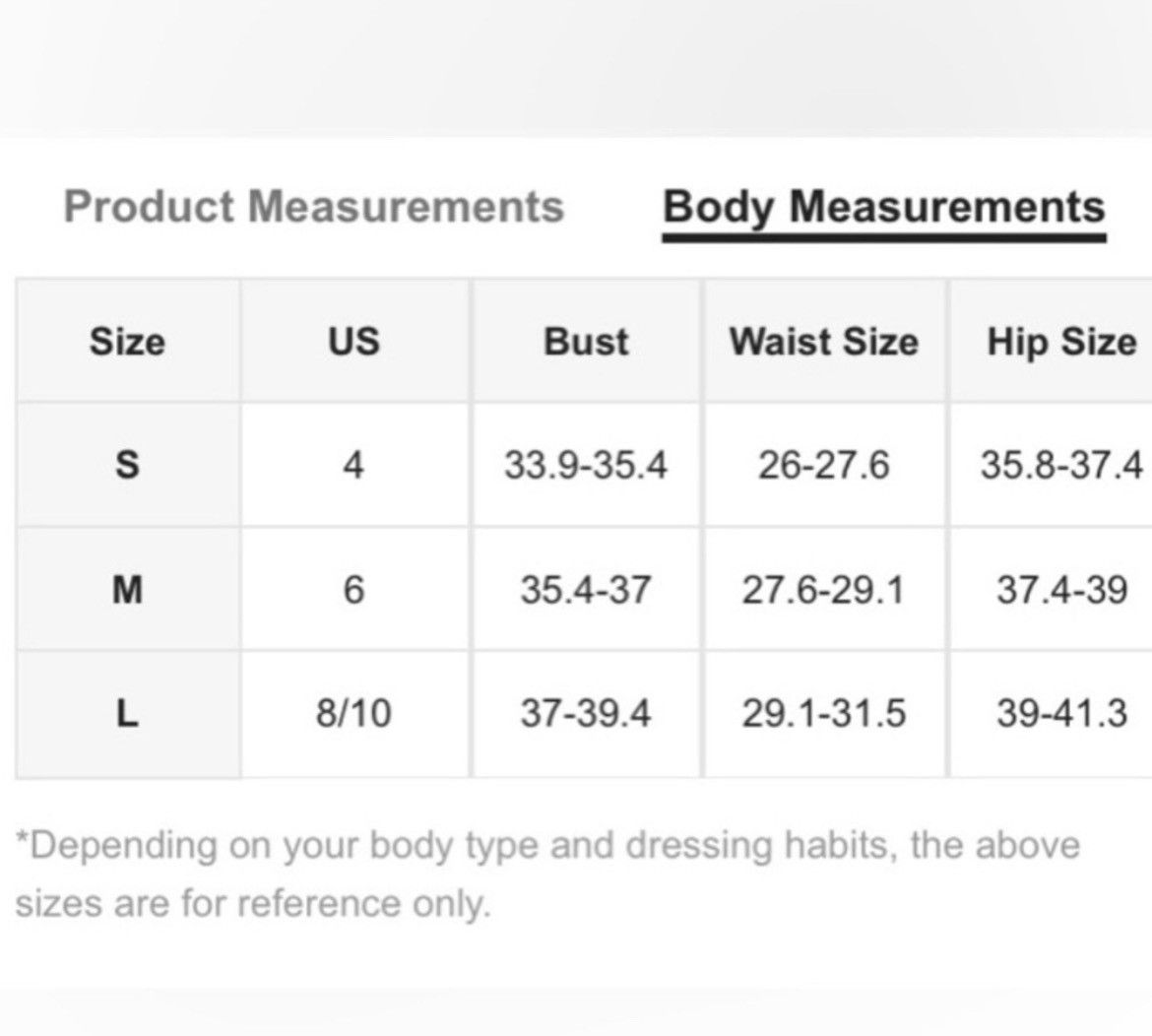Click the Waist Size column header

823,342
